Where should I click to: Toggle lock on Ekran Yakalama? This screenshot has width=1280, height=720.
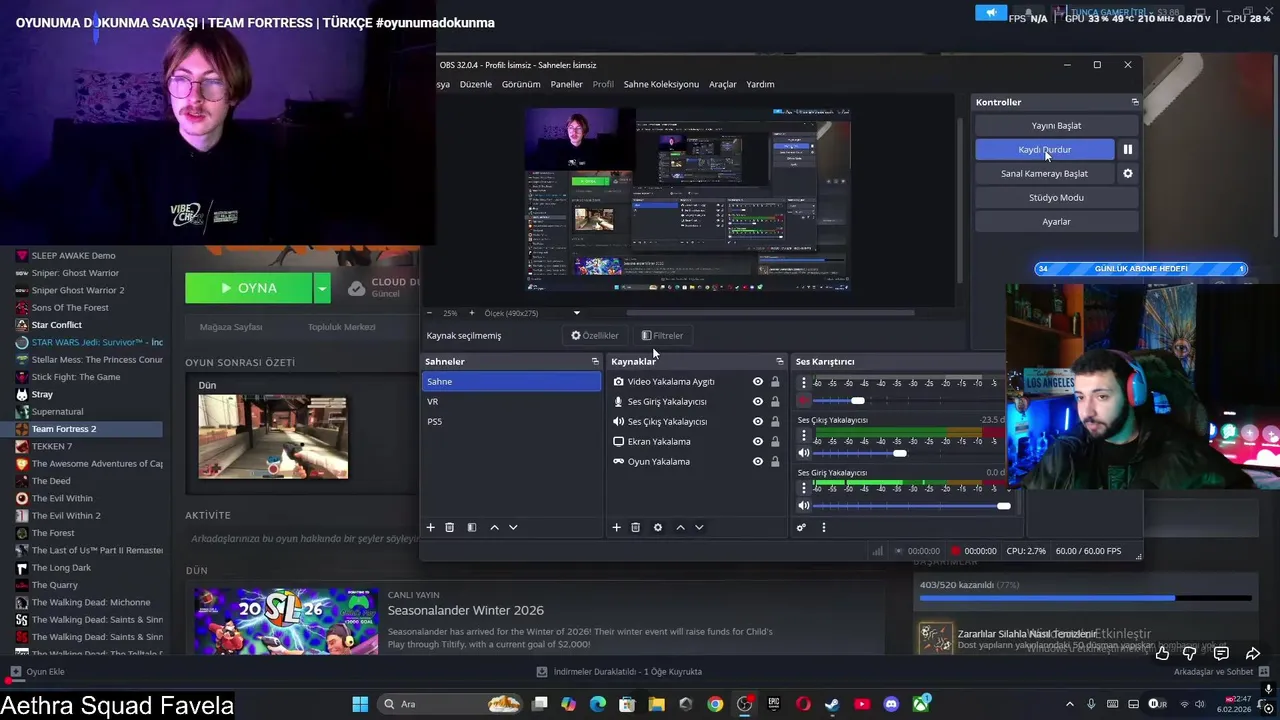click(775, 441)
